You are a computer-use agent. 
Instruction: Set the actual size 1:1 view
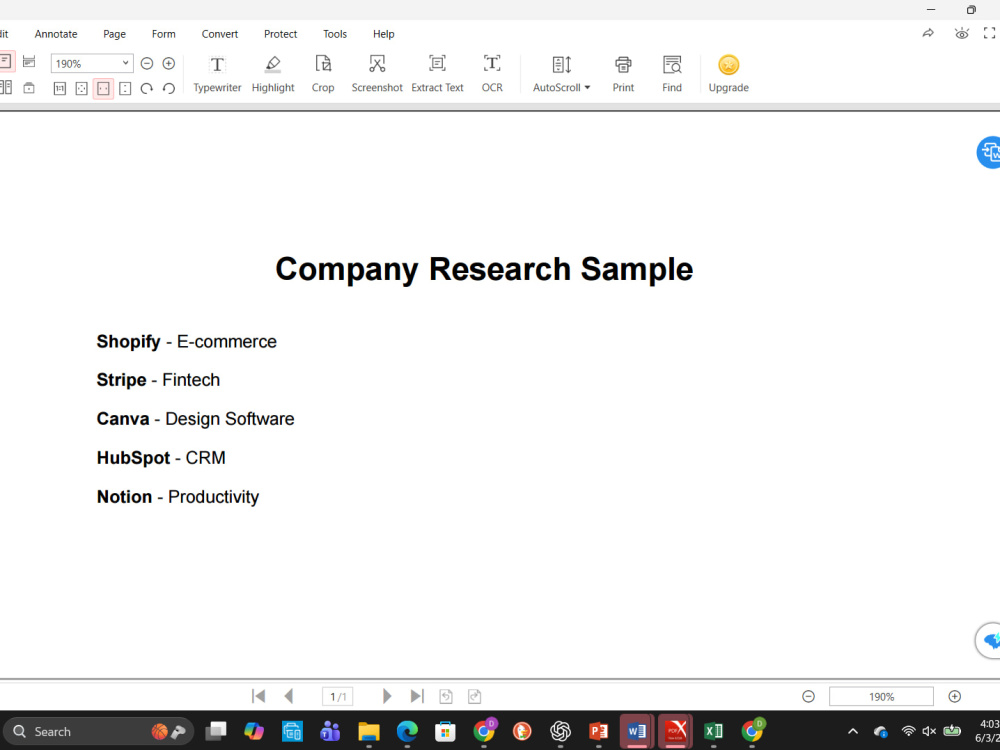[60, 89]
